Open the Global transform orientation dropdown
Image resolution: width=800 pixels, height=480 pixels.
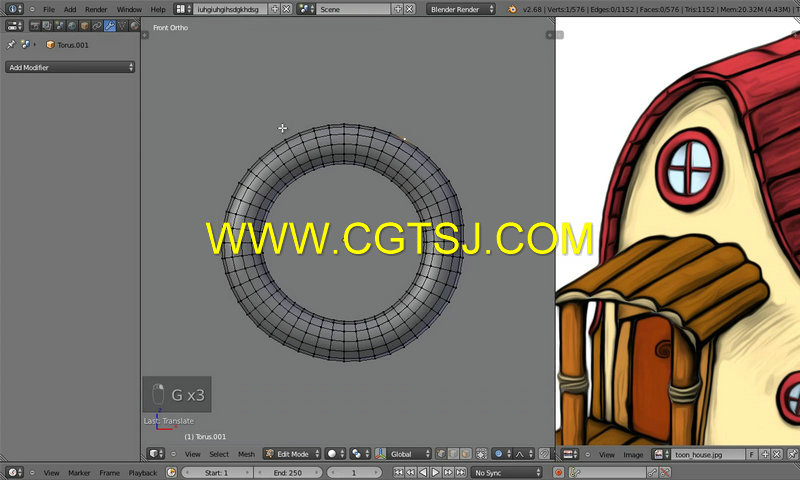click(410, 453)
